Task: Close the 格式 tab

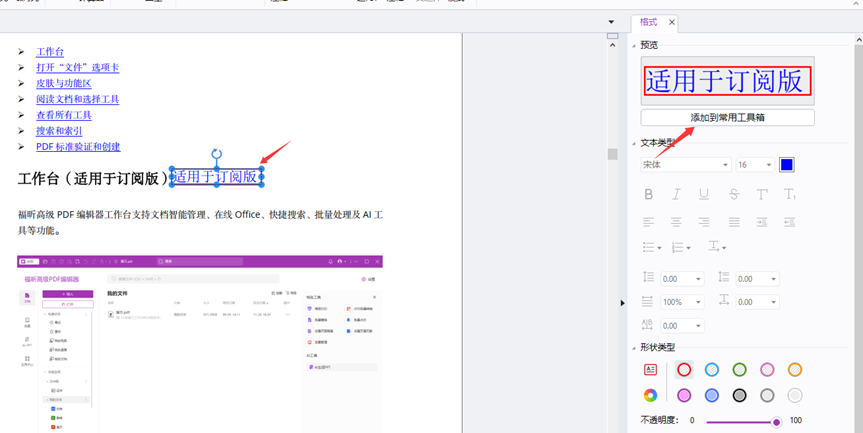Action: (672, 22)
